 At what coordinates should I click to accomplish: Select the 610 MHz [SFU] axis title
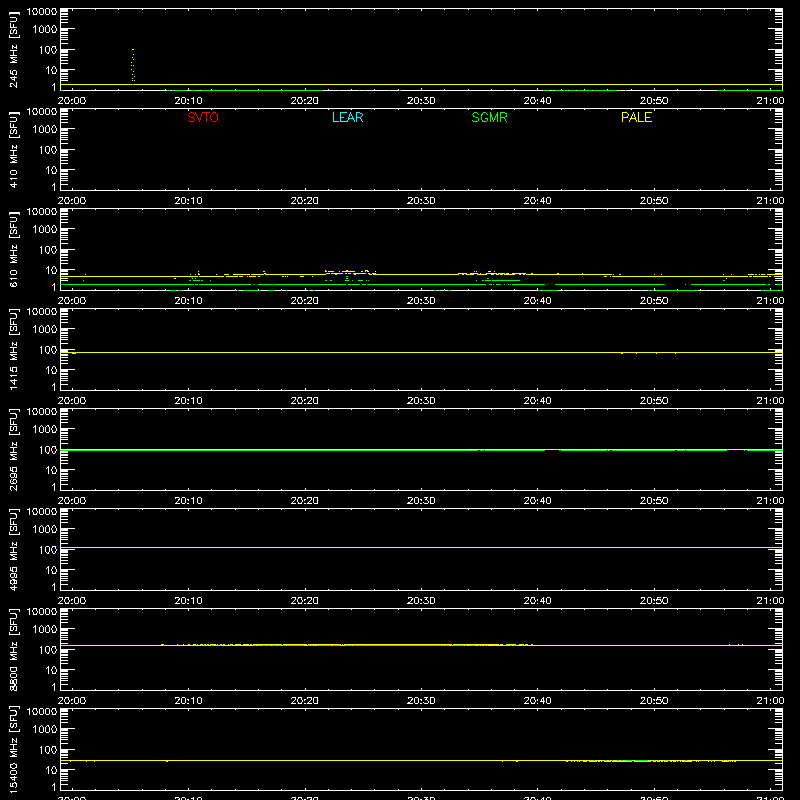13,249
